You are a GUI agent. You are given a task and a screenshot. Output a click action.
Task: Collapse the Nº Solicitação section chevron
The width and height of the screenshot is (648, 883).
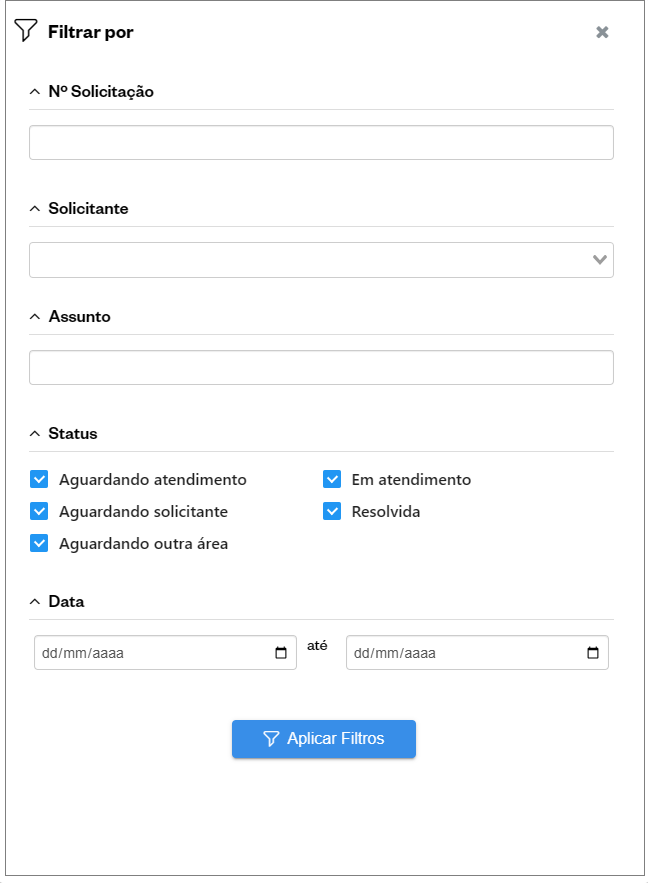[x=35, y=92]
